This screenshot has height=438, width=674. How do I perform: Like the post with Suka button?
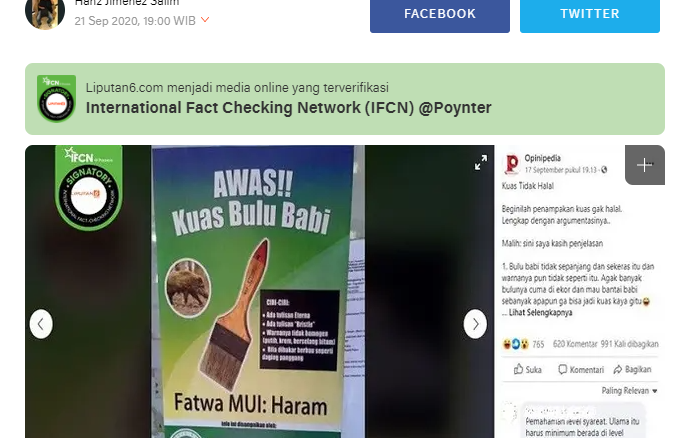pos(527,369)
